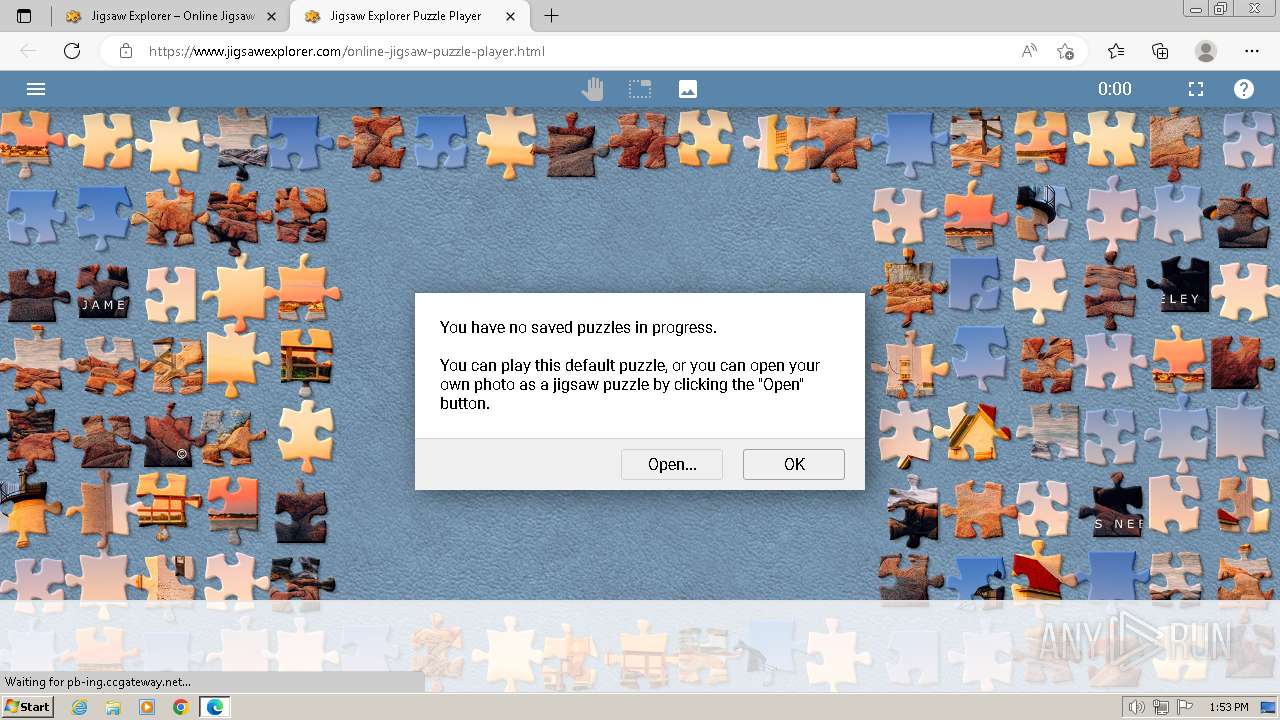Select the hand pan tool
The height and width of the screenshot is (720, 1280).
point(593,89)
